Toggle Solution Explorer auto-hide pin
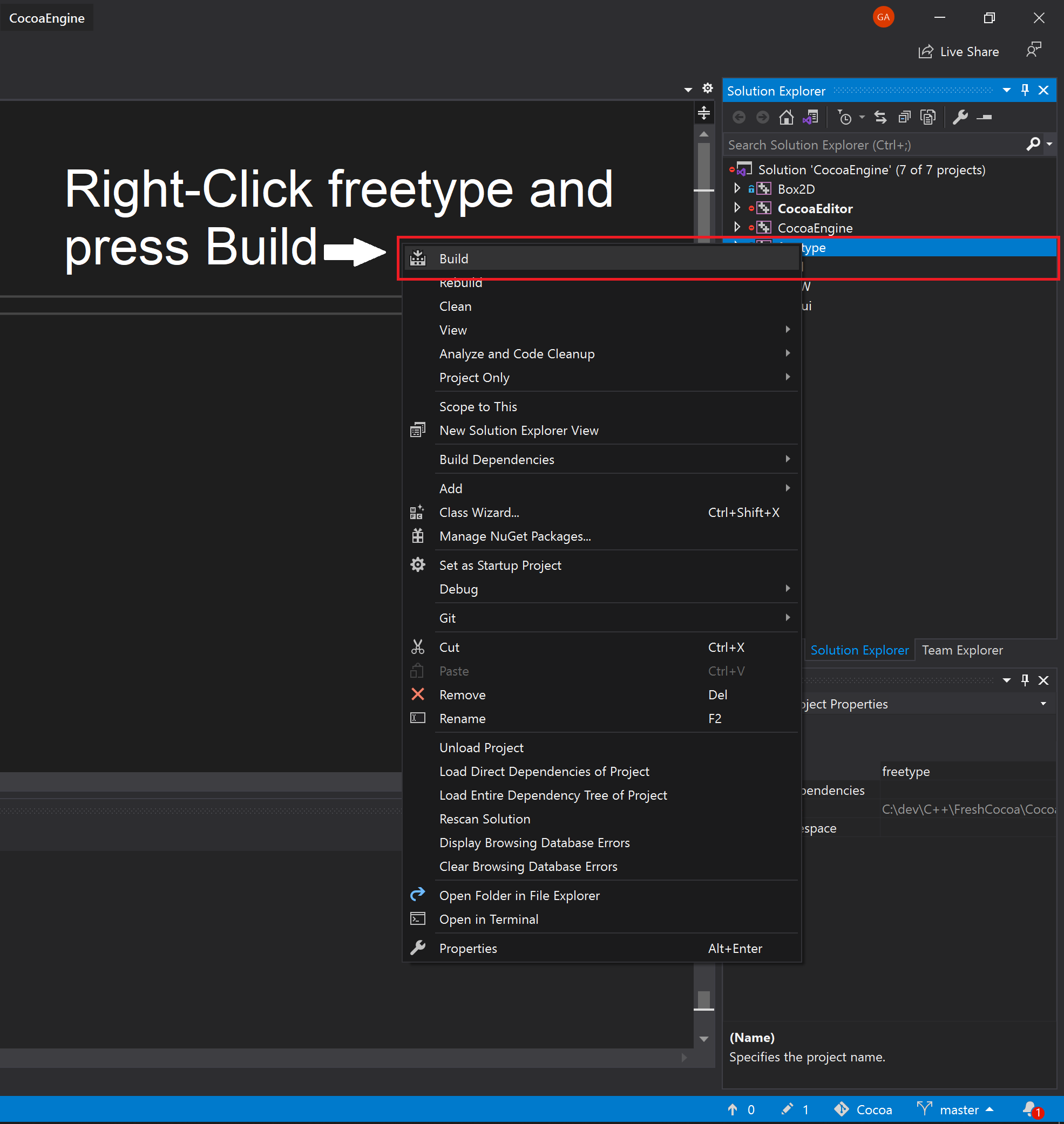 [x=1025, y=90]
